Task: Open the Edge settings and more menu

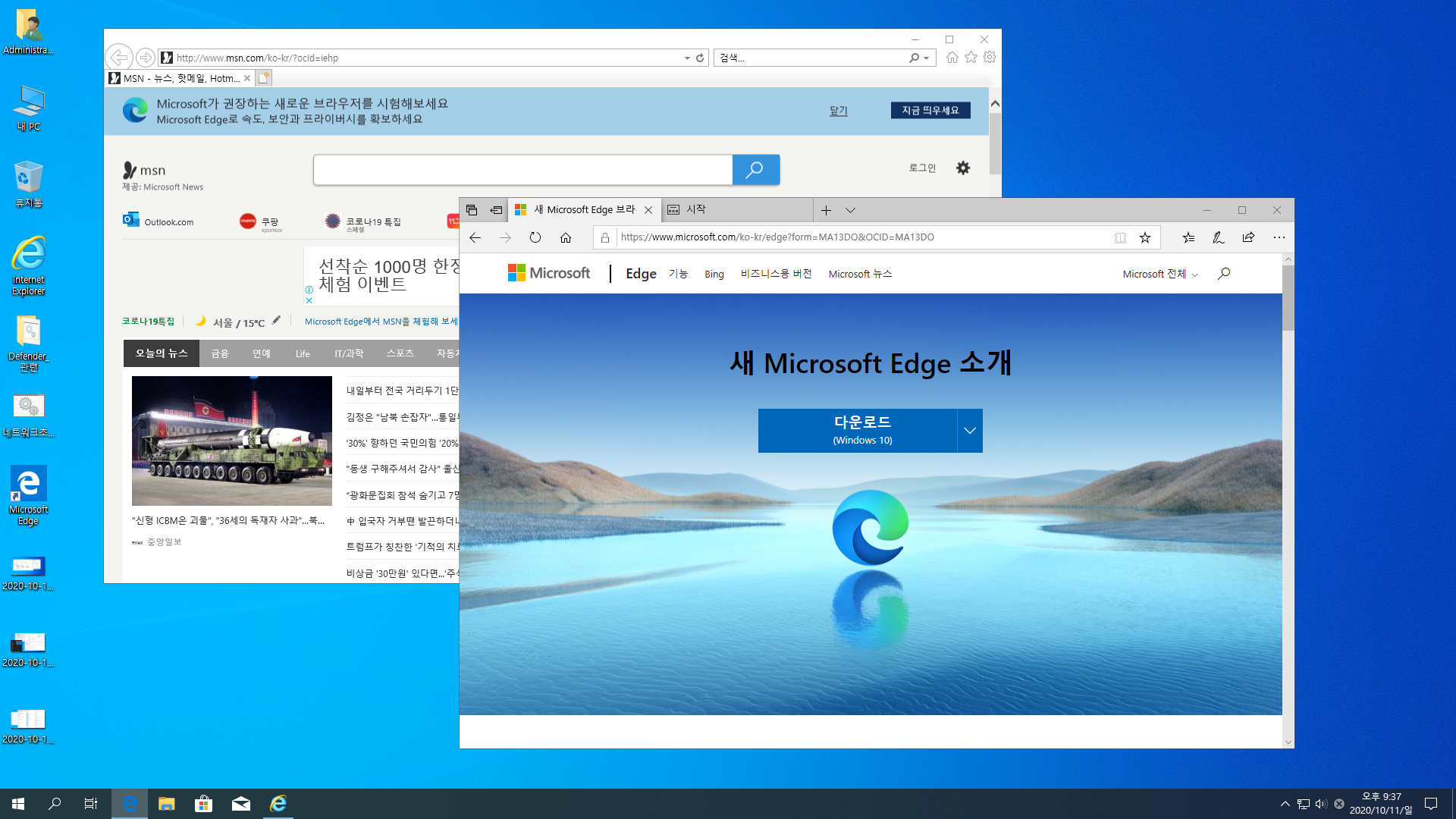Action: point(1279,237)
